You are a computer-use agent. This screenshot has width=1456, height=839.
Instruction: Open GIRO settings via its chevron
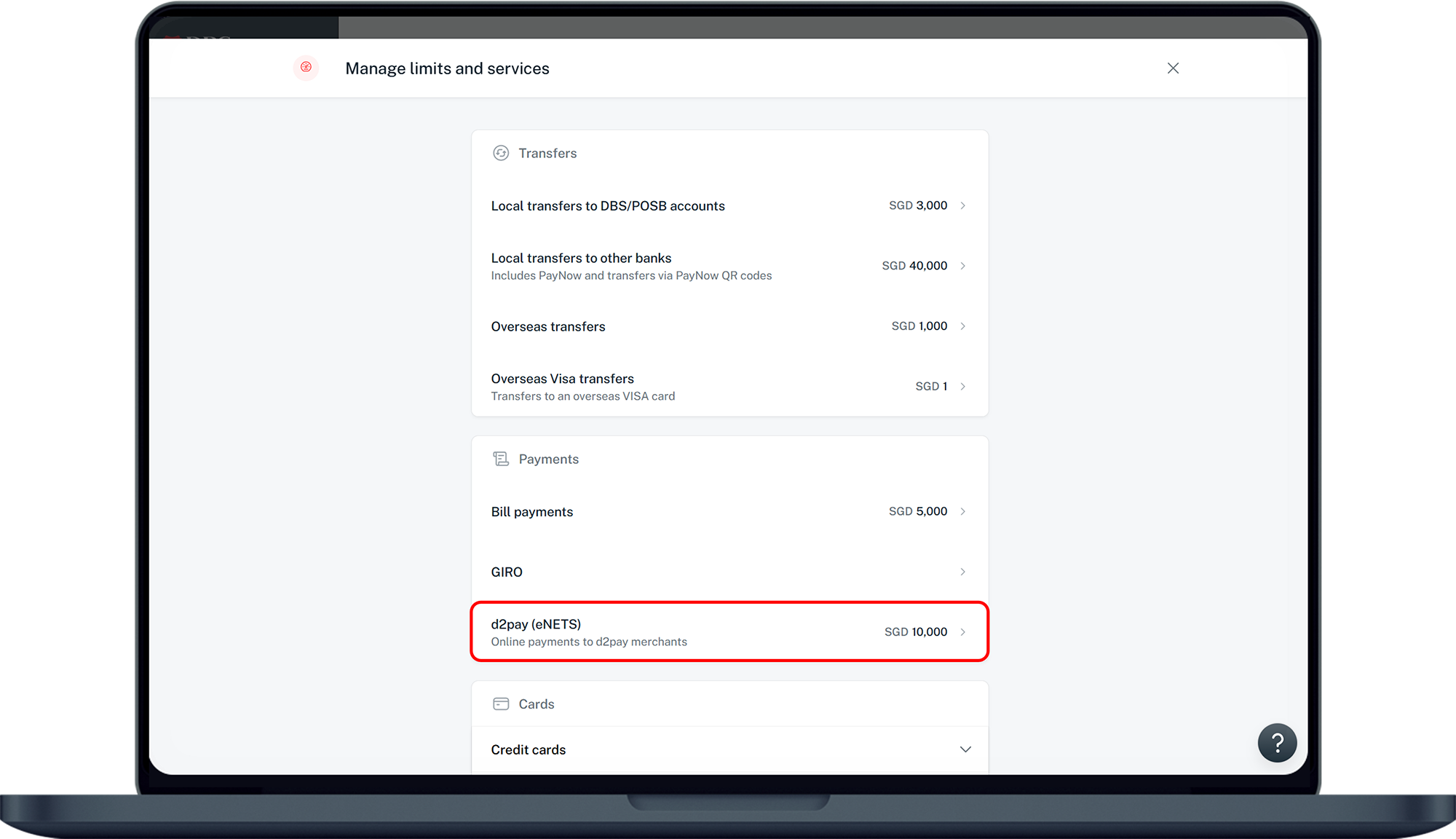[x=962, y=572]
